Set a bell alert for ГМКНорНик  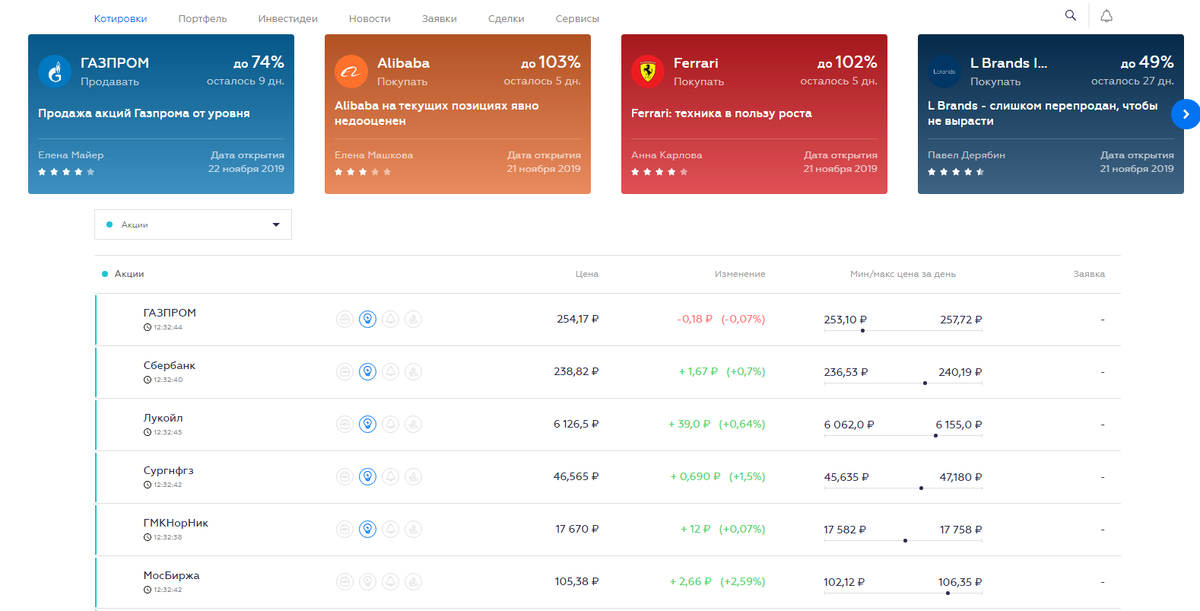point(390,528)
